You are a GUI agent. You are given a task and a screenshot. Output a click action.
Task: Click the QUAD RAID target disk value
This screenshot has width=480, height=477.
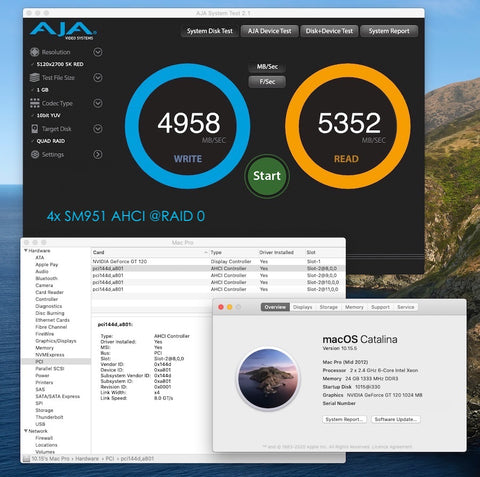pyautogui.click(x=51, y=141)
